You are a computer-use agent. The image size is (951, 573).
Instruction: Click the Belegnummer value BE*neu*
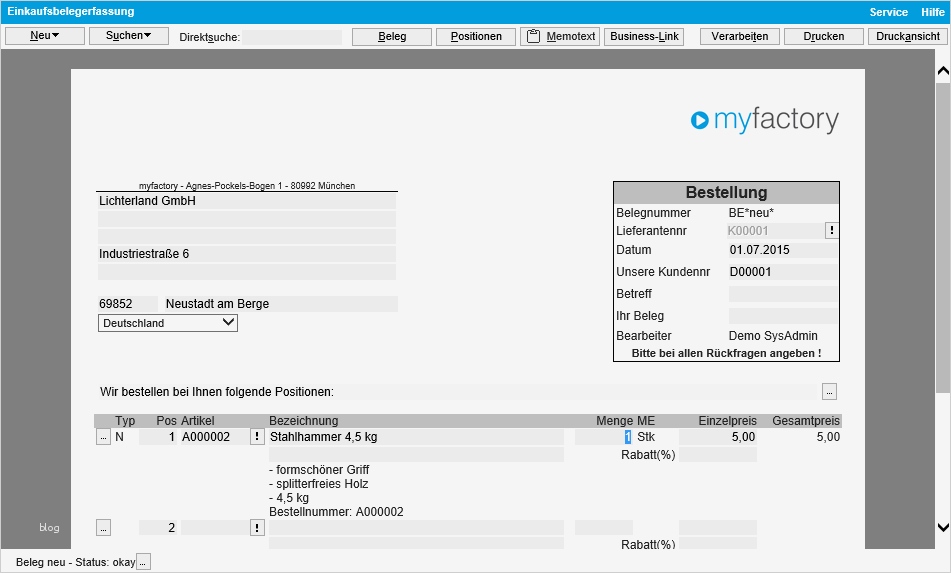pos(751,213)
